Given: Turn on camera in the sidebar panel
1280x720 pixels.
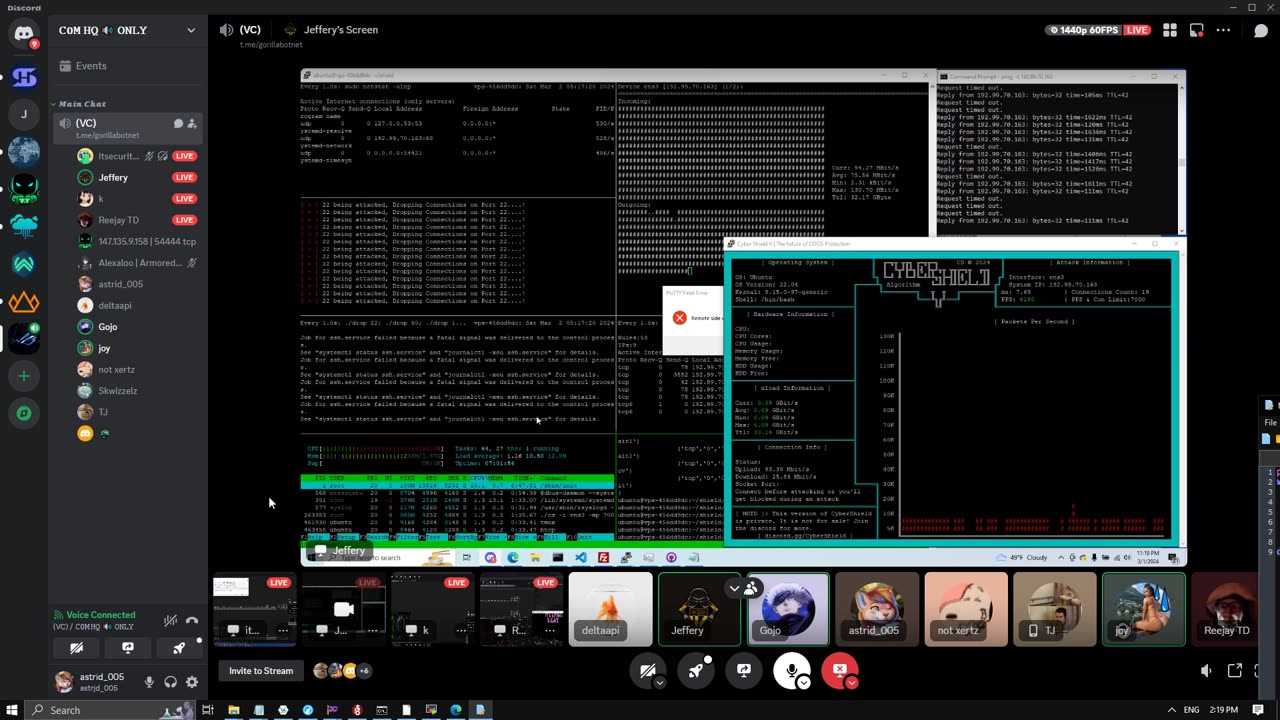Looking at the screenshot, I should tap(76, 648).
